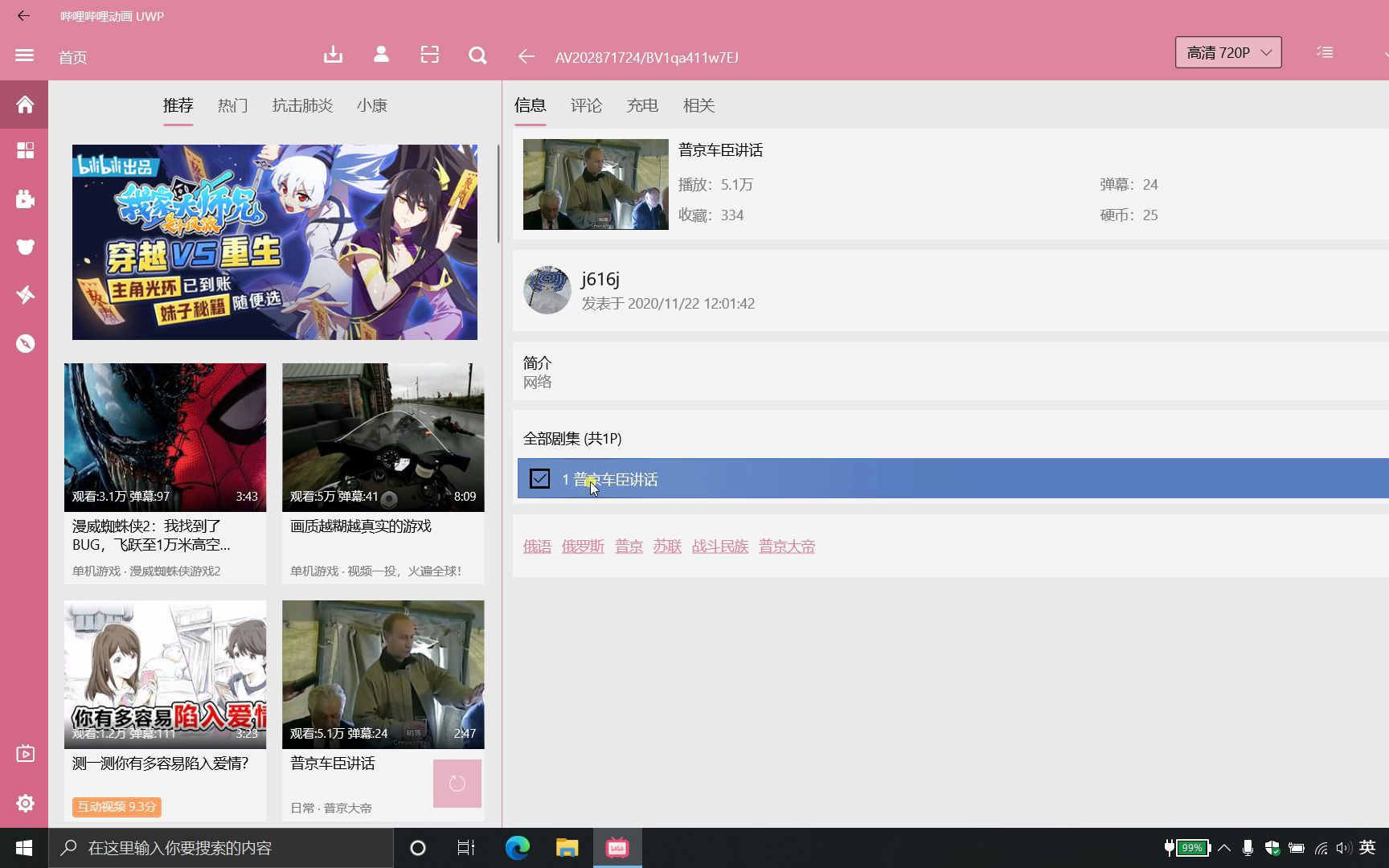Viewport: 1389px width, 868px height.
Task: Open Task View on taskbar
Action: point(465,848)
